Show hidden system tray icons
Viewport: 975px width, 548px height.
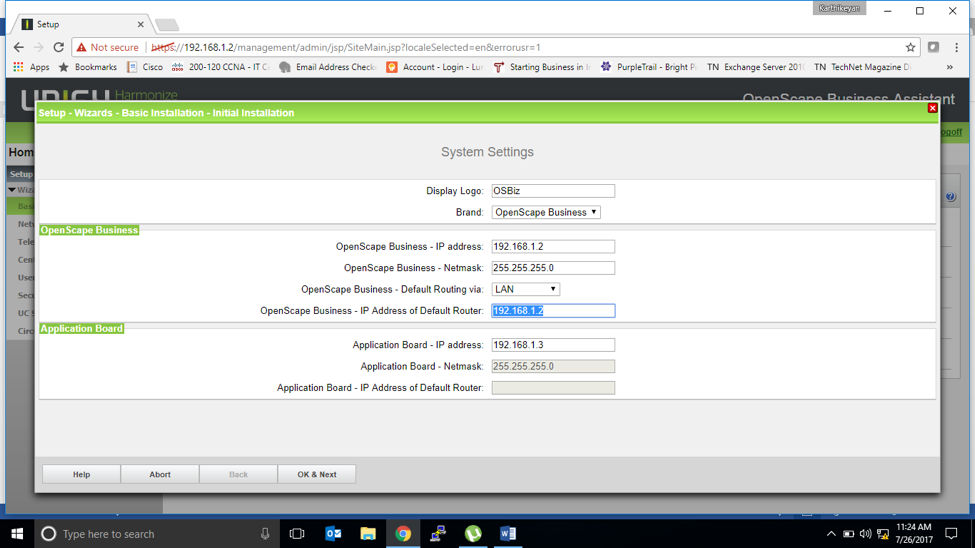(x=831, y=534)
